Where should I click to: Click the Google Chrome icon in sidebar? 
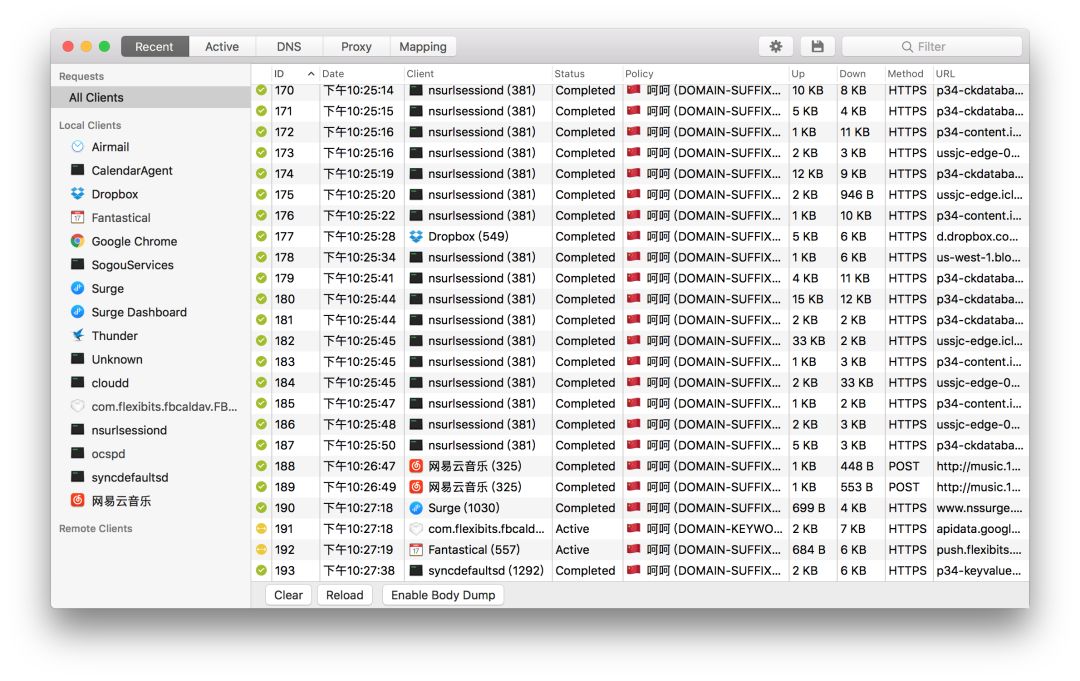click(x=78, y=241)
